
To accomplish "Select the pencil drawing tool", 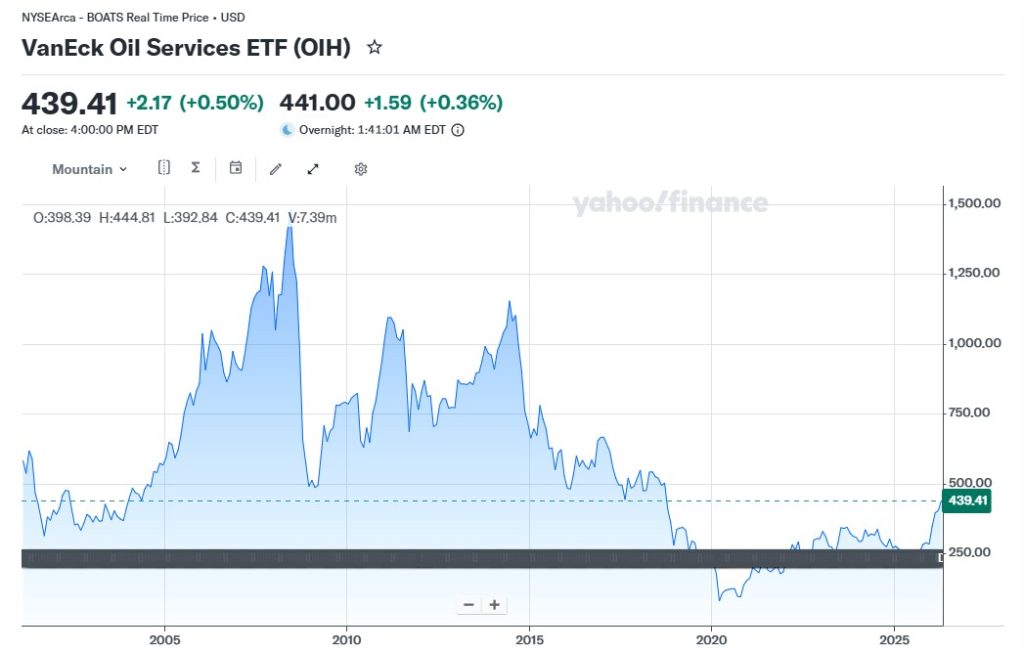I will point(276,169).
